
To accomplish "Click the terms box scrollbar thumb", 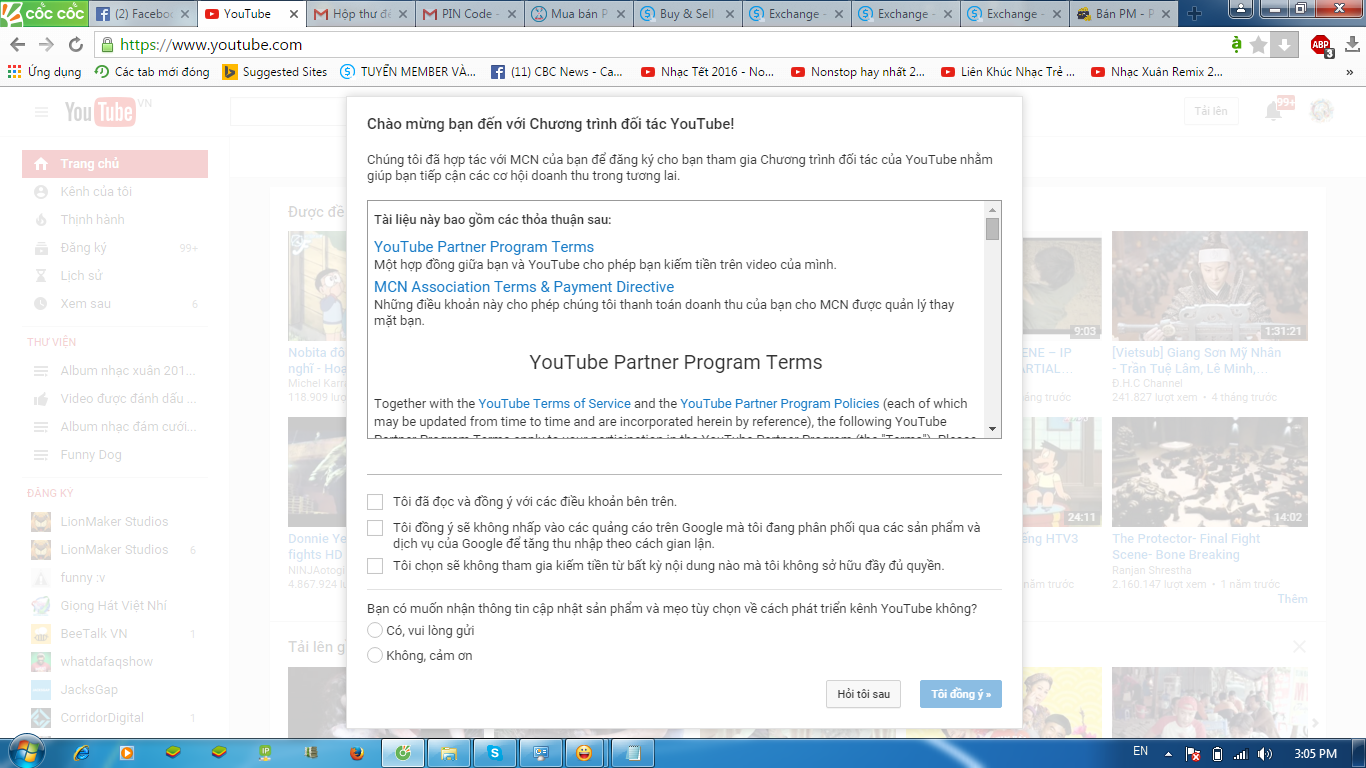I will coord(992,229).
